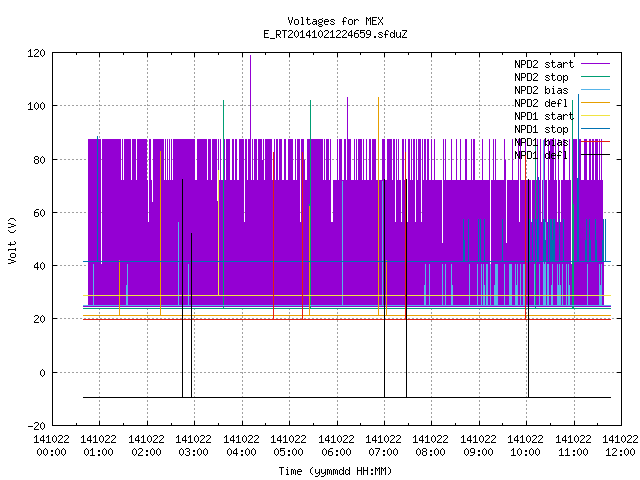This screenshot has width=640, height=480.
Task: Click the 141022 06:00 x-axis tick label
Action: pos(336,446)
